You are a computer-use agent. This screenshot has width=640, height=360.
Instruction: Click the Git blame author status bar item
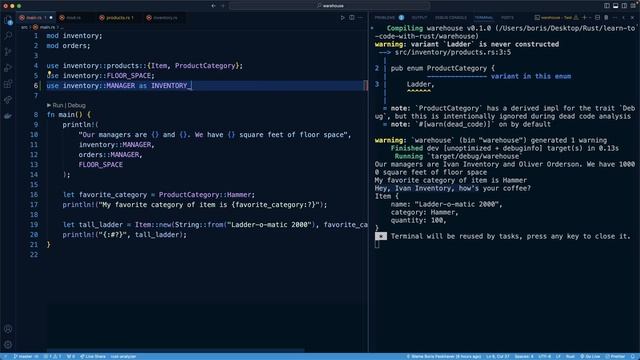click(x=443, y=356)
